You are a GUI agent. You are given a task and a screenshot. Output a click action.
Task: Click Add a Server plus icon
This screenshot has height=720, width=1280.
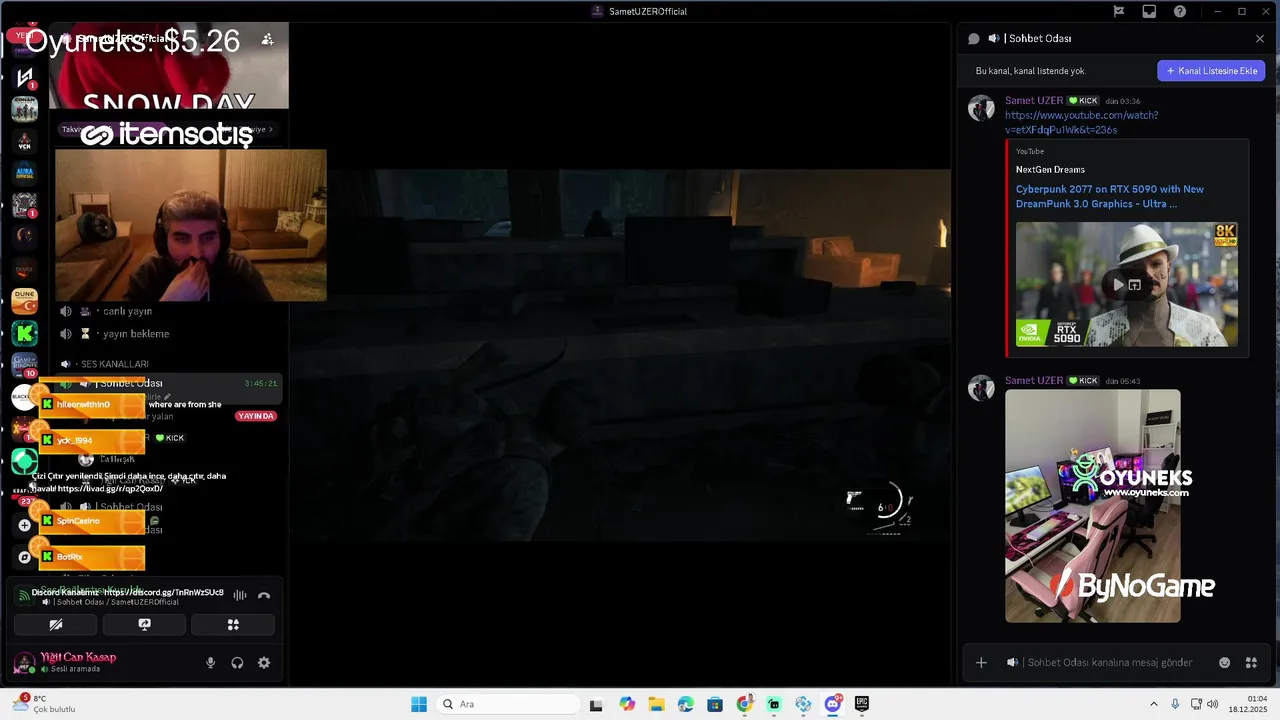pos(24,525)
